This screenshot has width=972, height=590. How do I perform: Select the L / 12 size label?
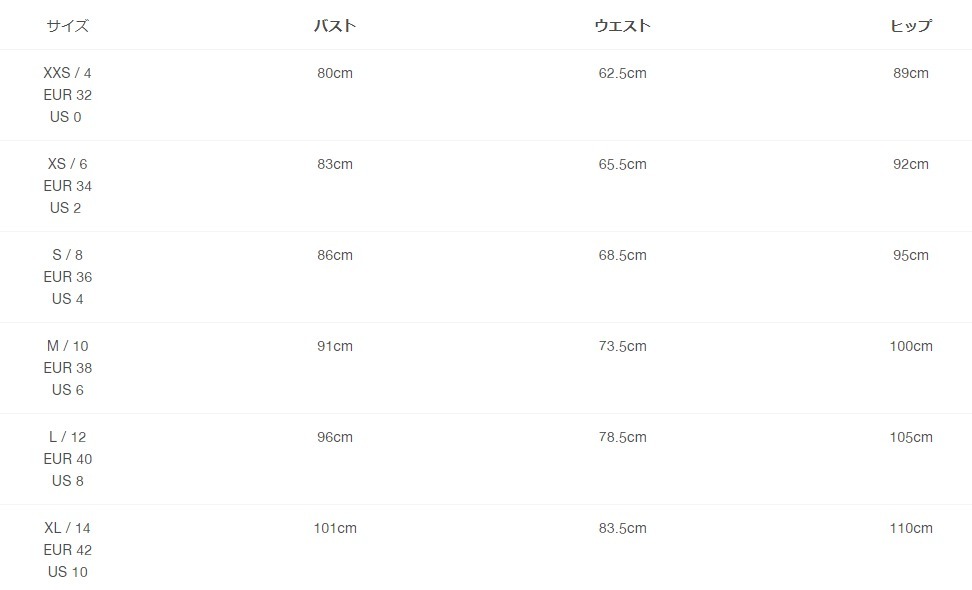point(68,438)
